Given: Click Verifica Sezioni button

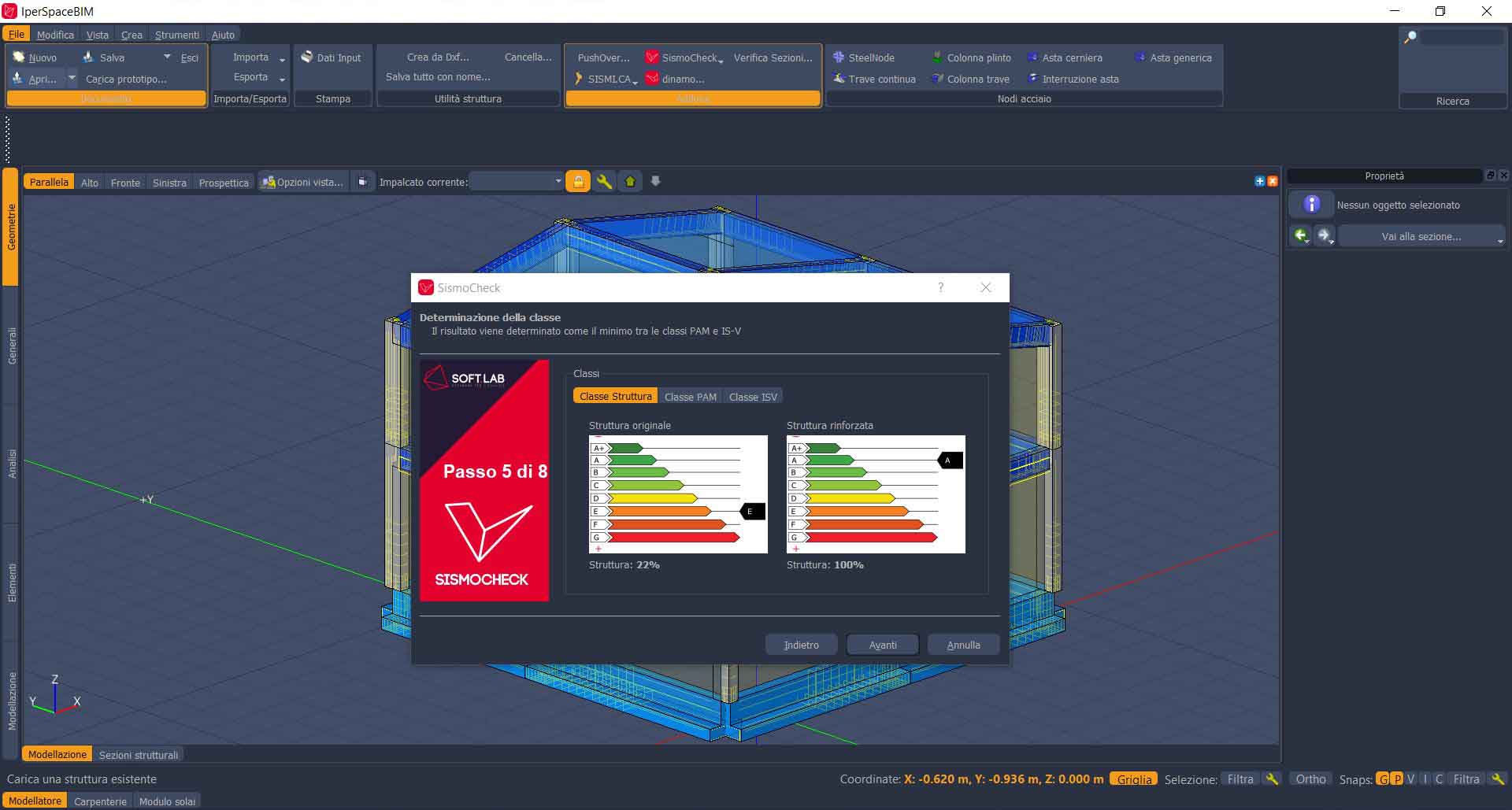Looking at the screenshot, I should [x=773, y=57].
